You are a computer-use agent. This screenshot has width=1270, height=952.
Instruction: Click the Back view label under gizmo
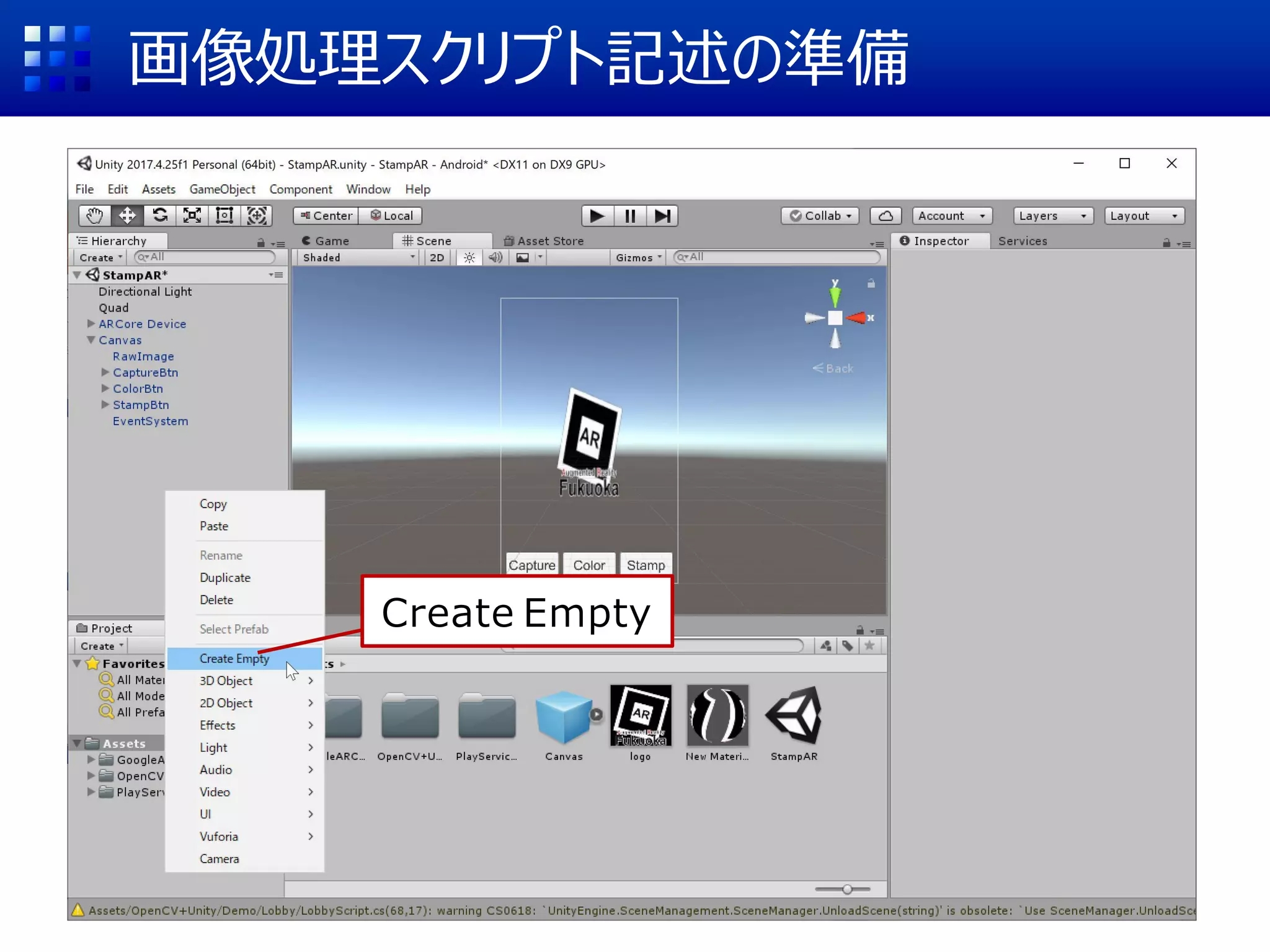[833, 368]
